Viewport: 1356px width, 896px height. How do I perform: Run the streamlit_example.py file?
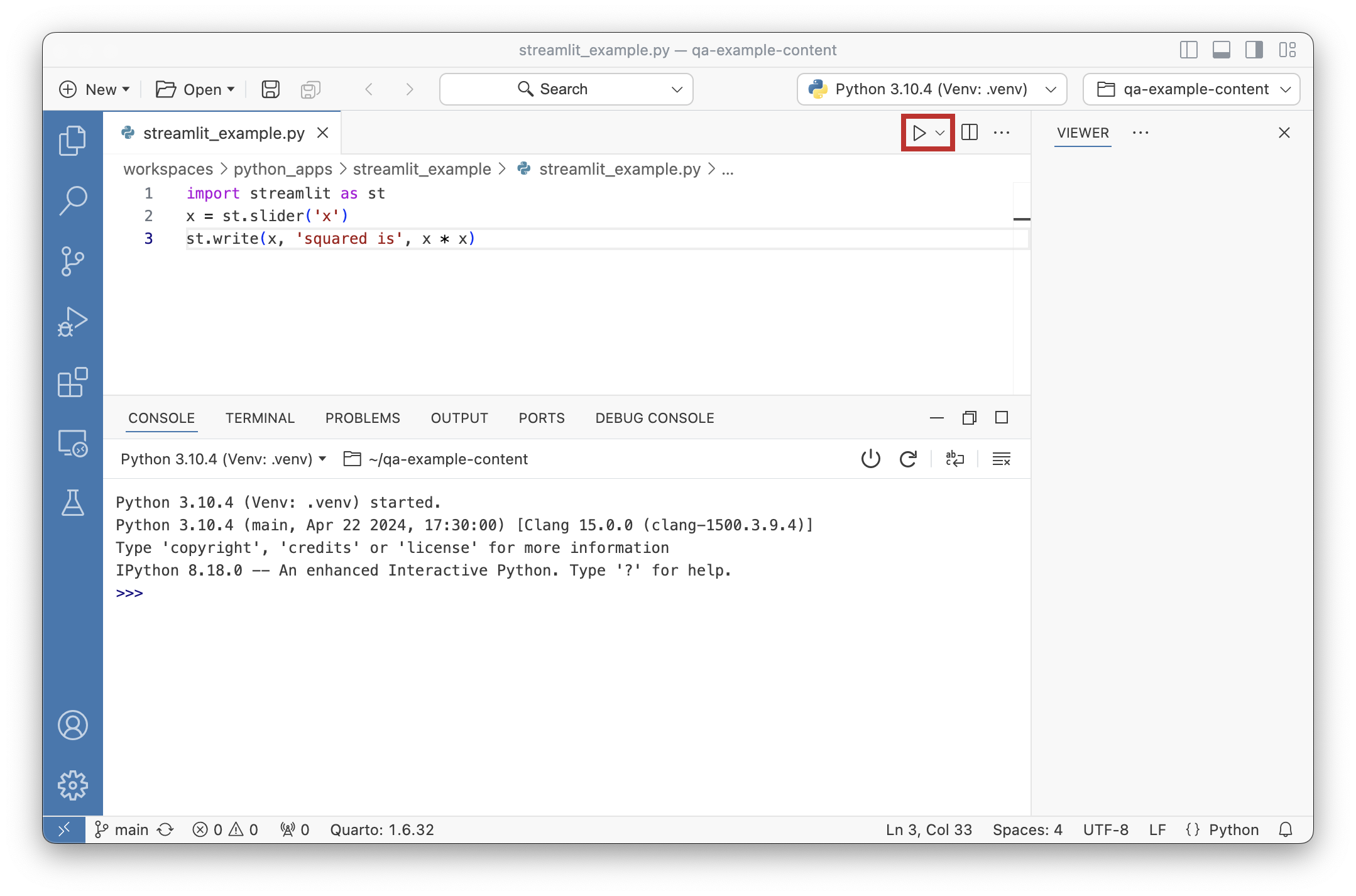919,133
